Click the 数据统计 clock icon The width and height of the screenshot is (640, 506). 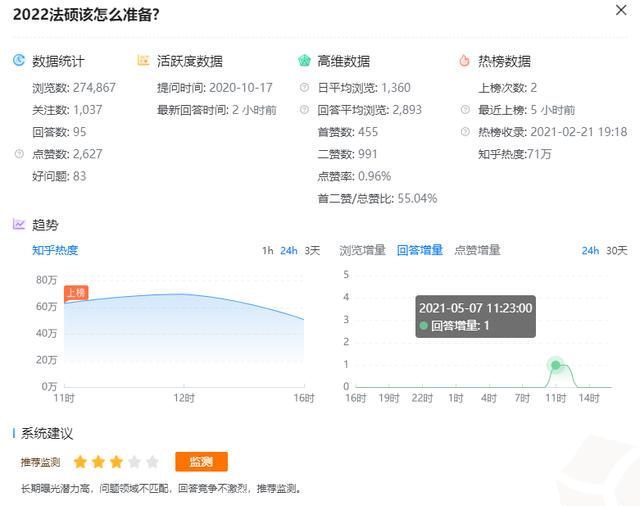coord(19,60)
